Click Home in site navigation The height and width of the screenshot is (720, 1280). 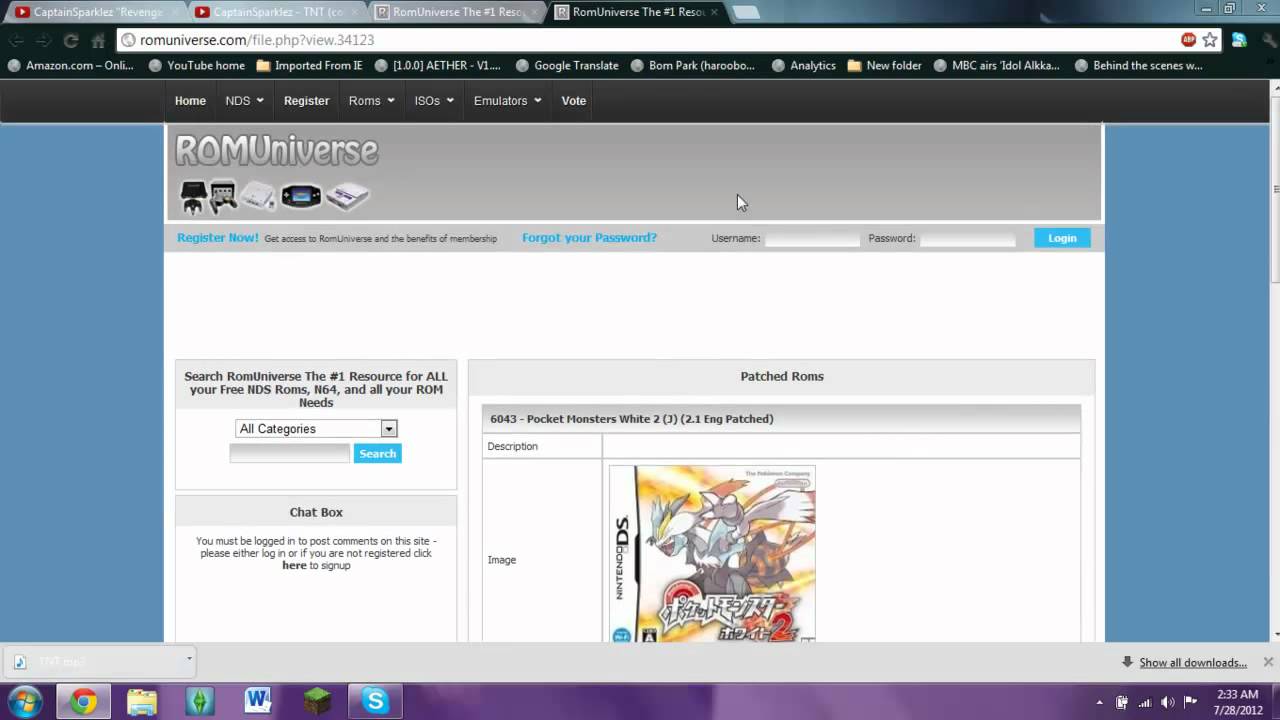(x=190, y=101)
